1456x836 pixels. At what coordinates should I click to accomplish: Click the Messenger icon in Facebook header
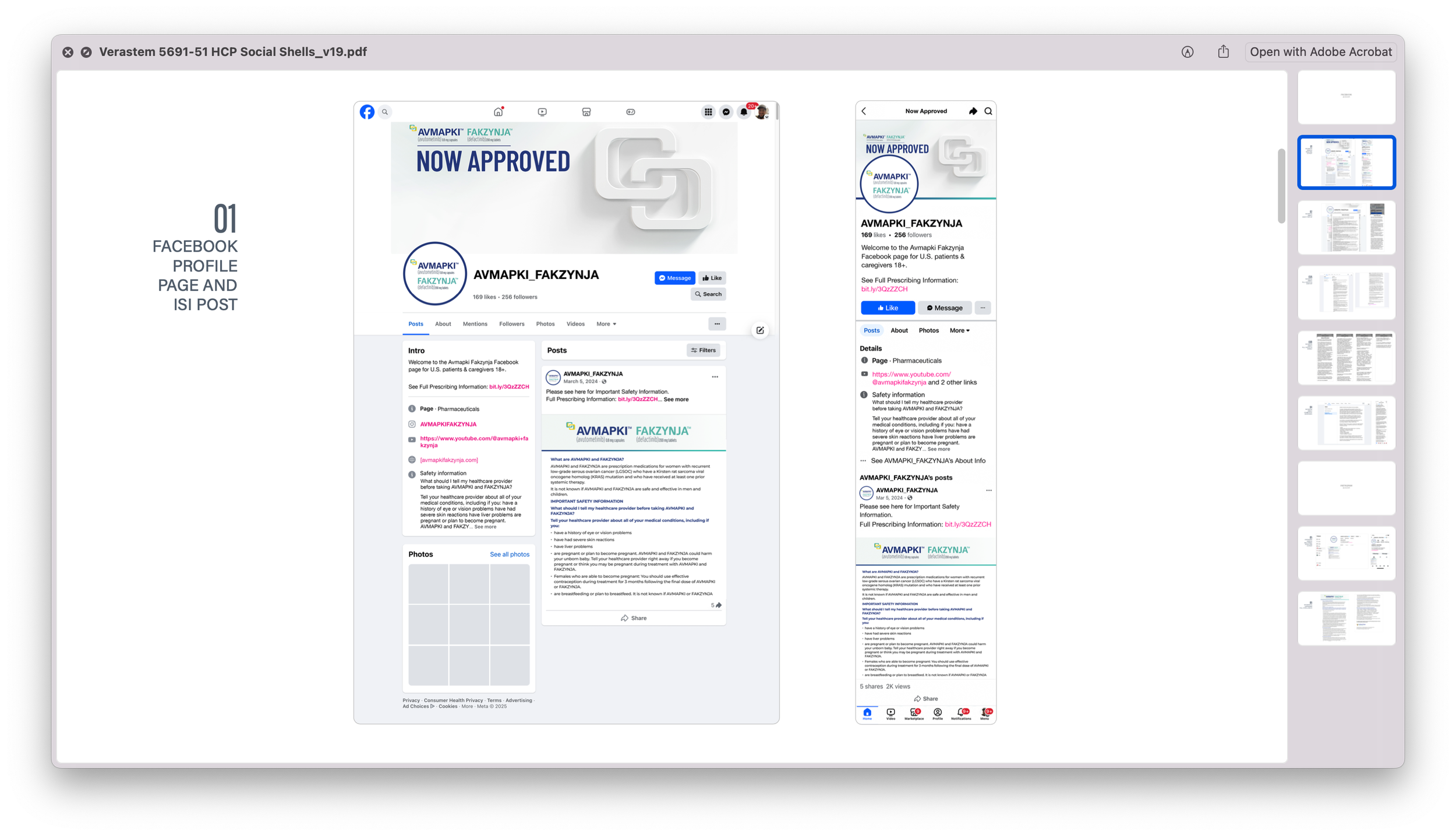click(726, 112)
